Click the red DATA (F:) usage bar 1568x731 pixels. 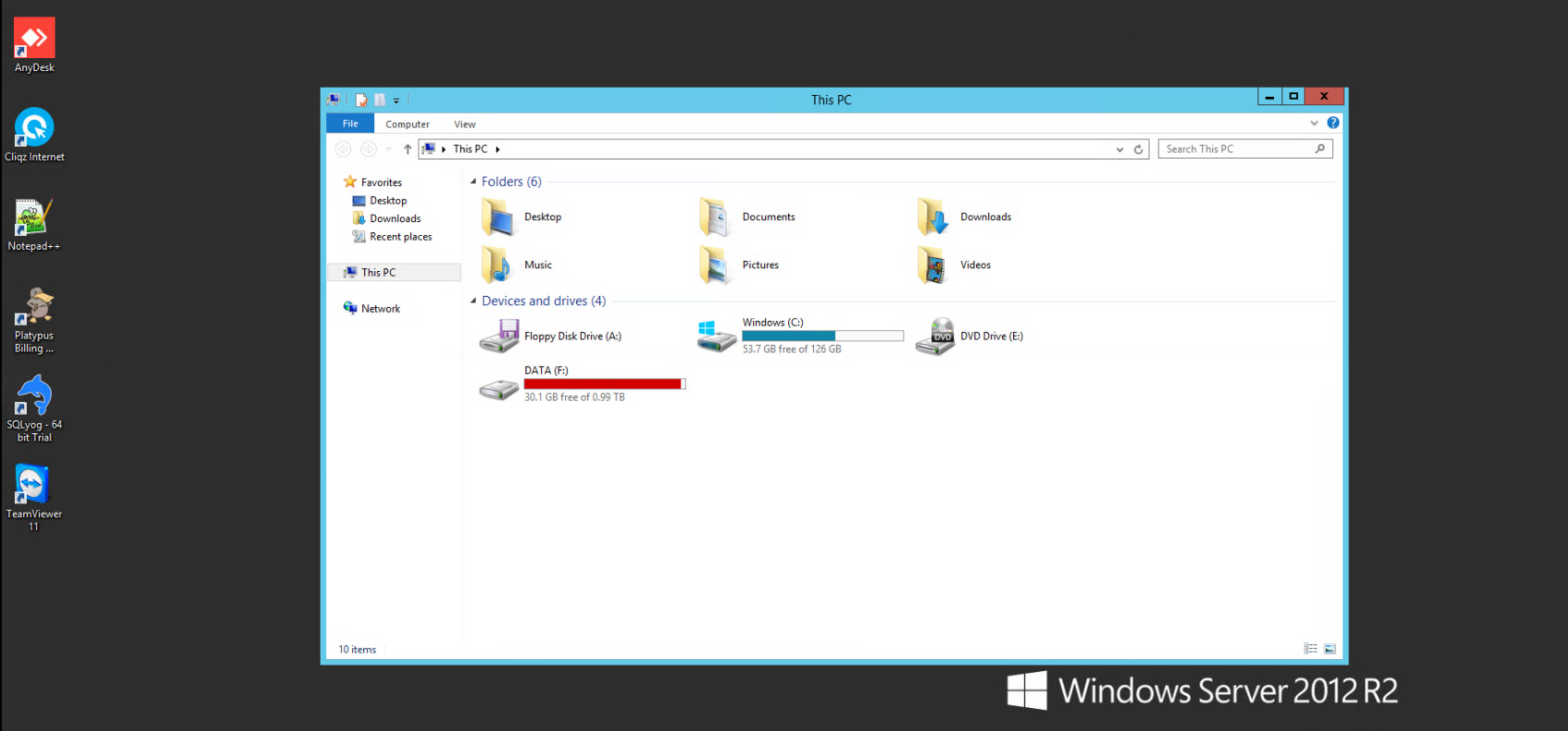pyautogui.click(x=605, y=384)
